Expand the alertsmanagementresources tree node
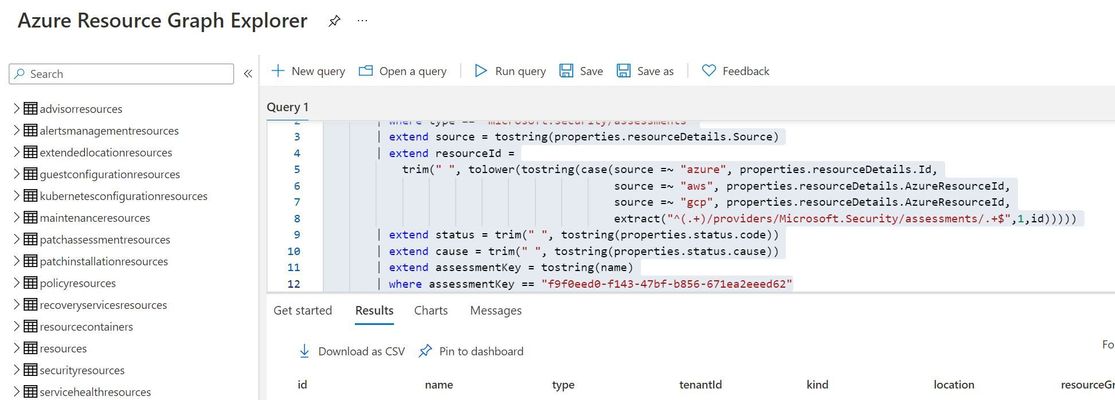Image resolution: width=1115 pixels, height=400 pixels. click(17, 131)
